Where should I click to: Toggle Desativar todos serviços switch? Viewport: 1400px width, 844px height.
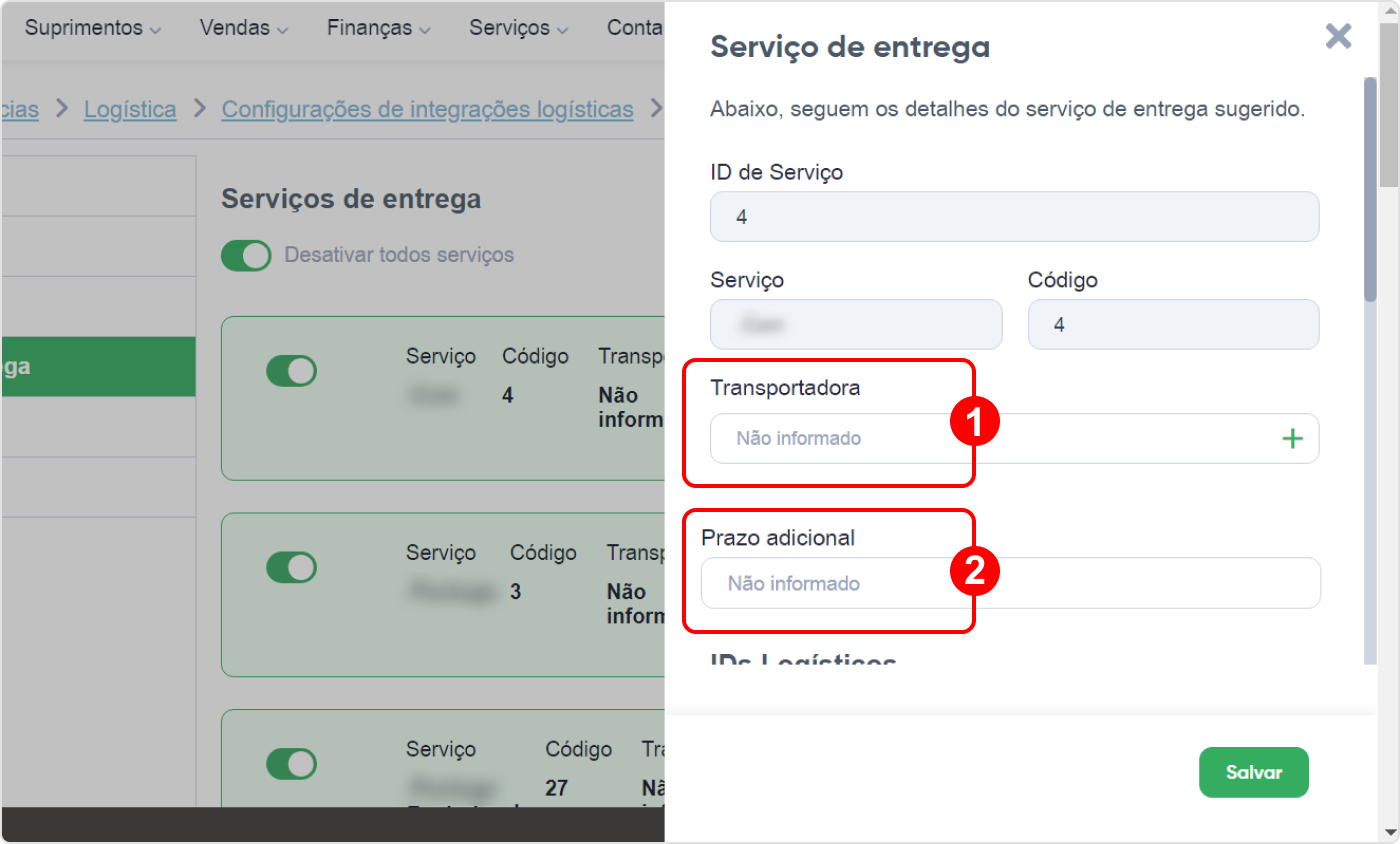tap(246, 255)
